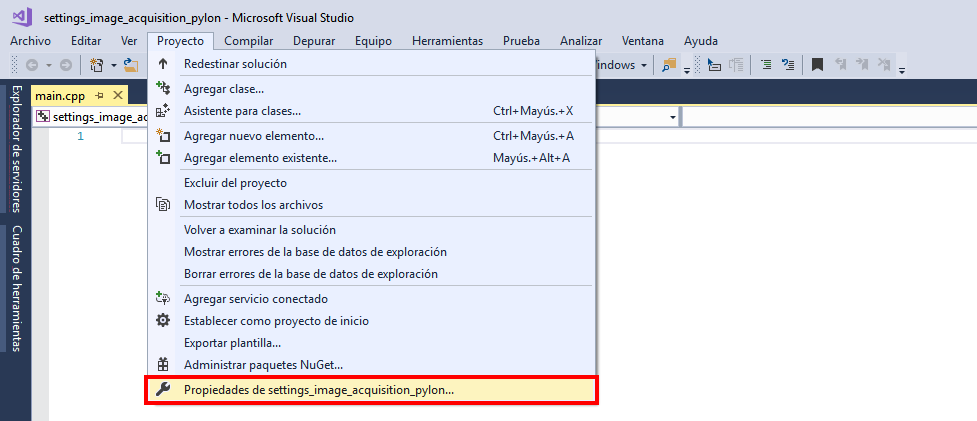Open the Compilar menu

(249, 41)
